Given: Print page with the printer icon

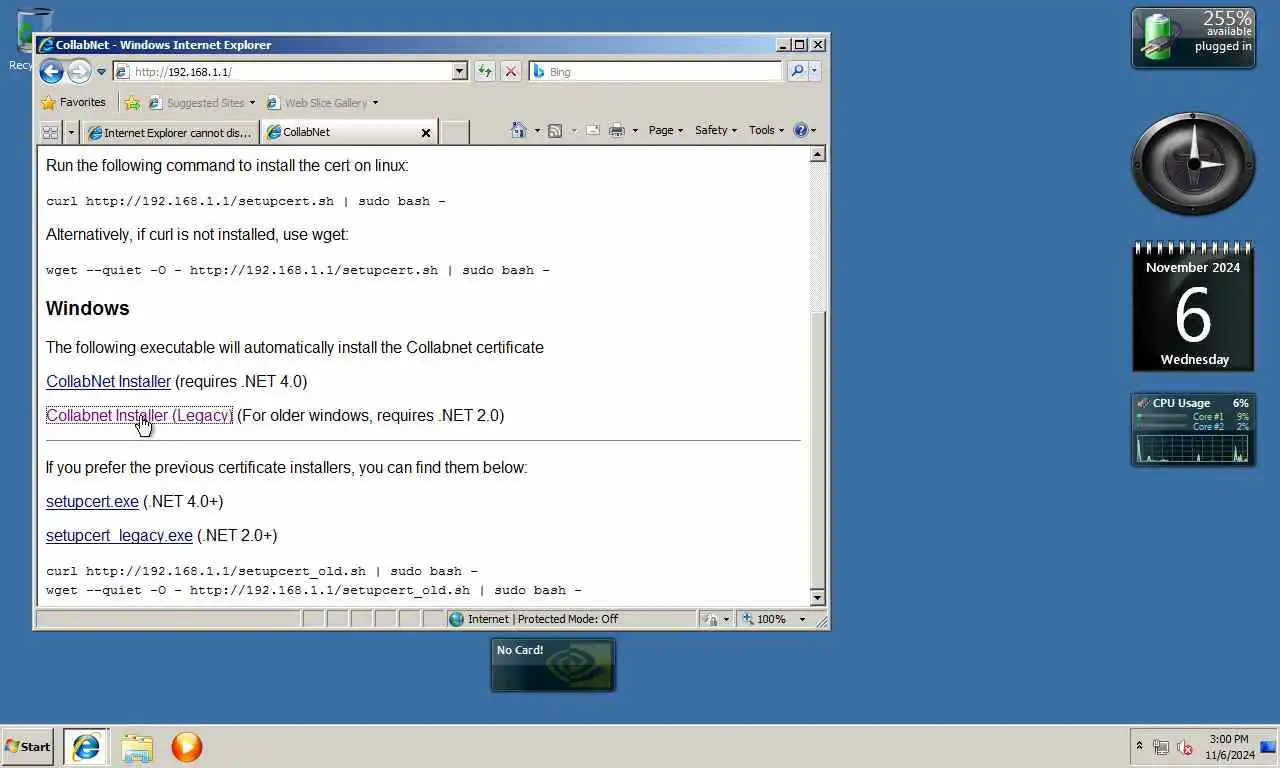Looking at the screenshot, I should pyautogui.click(x=617, y=130).
